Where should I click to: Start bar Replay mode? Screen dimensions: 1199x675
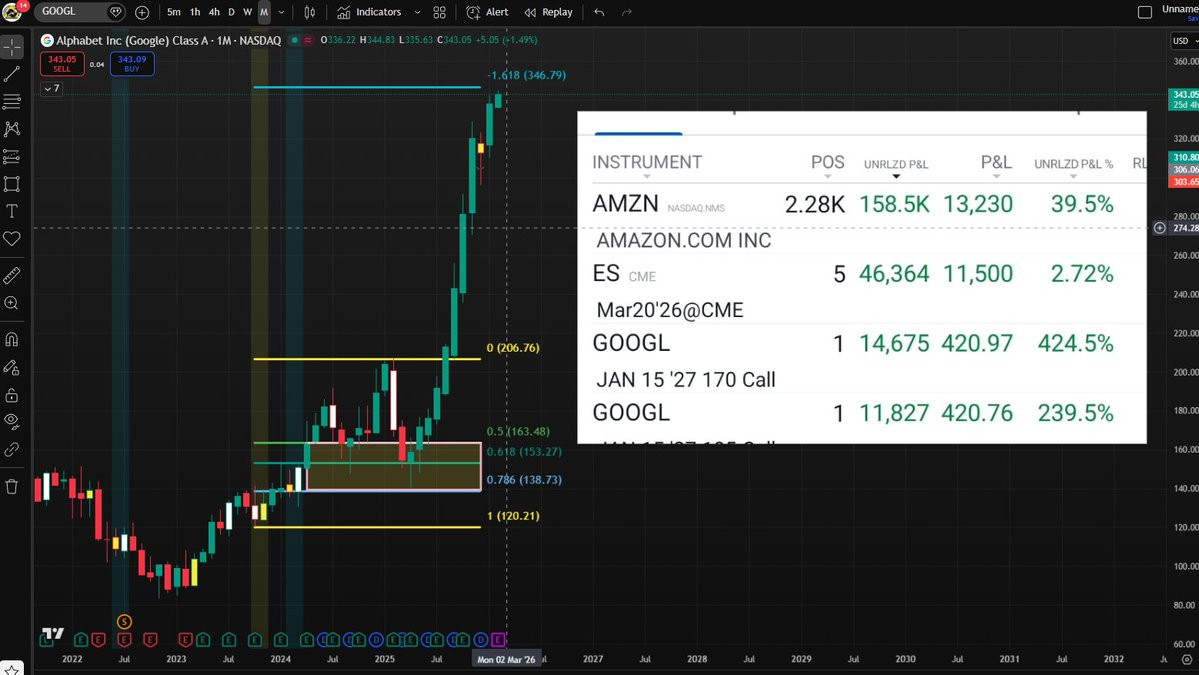pos(548,12)
